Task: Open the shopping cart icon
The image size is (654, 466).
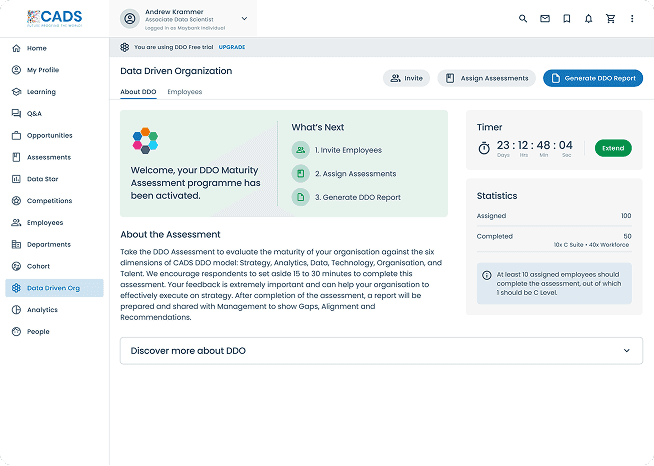Action: pyautogui.click(x=610, y=18)
